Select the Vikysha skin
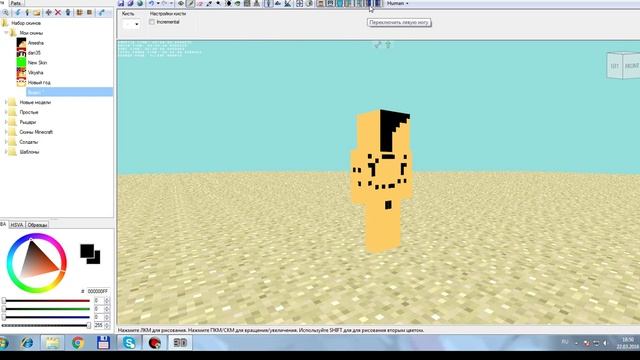This screenshot has height=360, width=640. (x=35, y=73)
